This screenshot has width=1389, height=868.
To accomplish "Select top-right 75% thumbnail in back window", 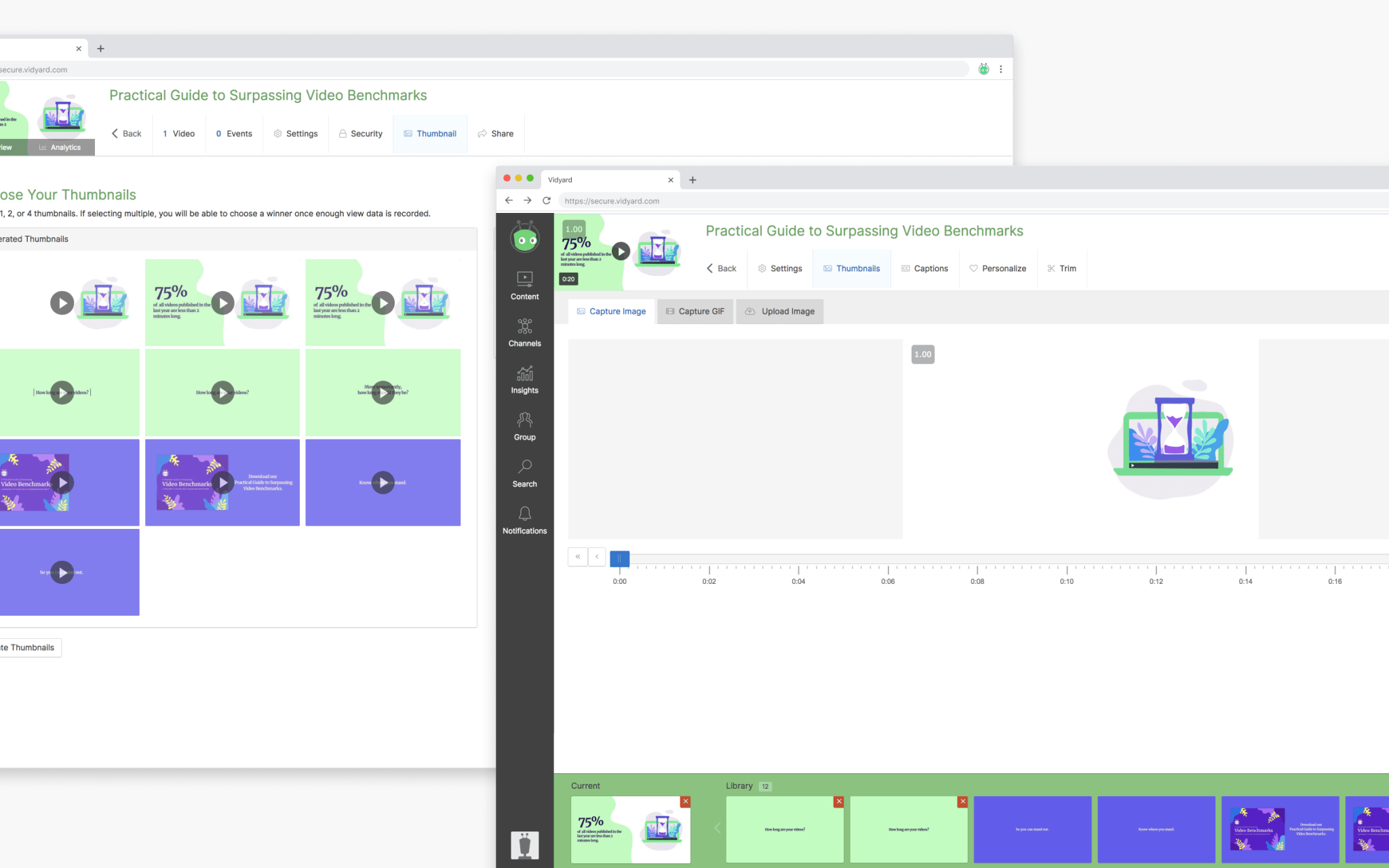I will point(383,302).
